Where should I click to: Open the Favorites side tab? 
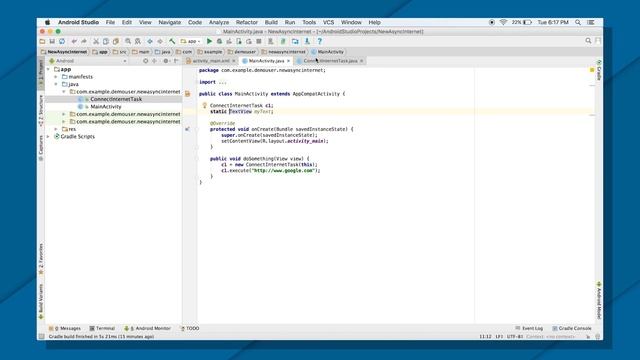pyautogui.click(x=41, y=259)
